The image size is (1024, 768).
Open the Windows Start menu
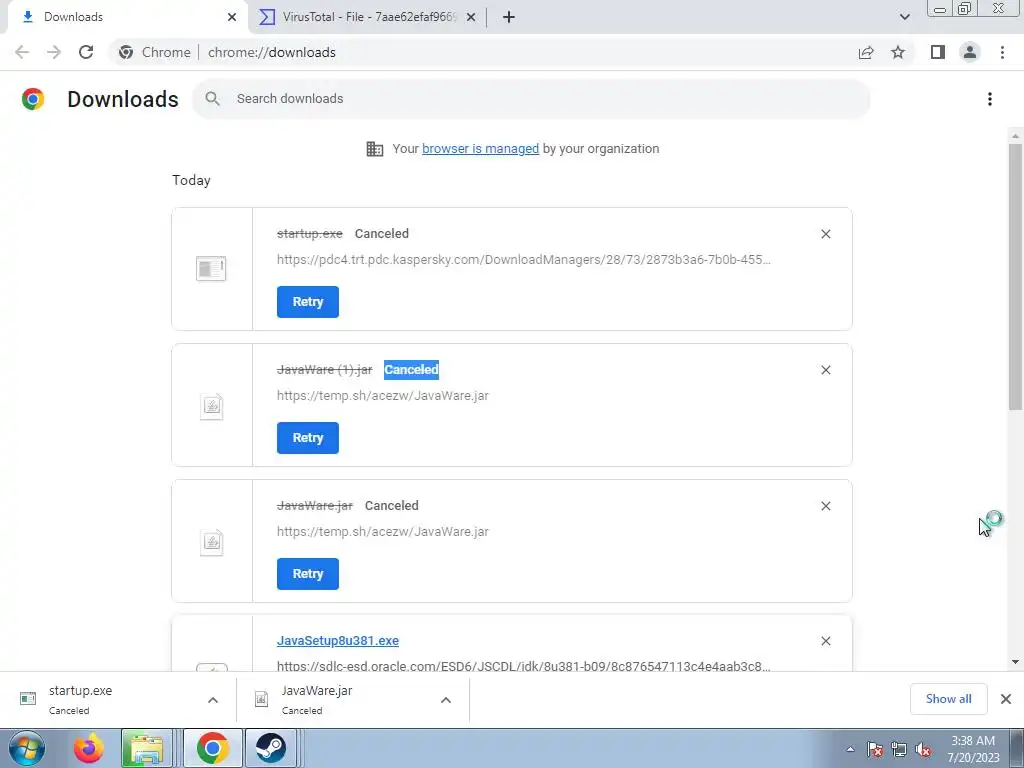click(27, 748)
